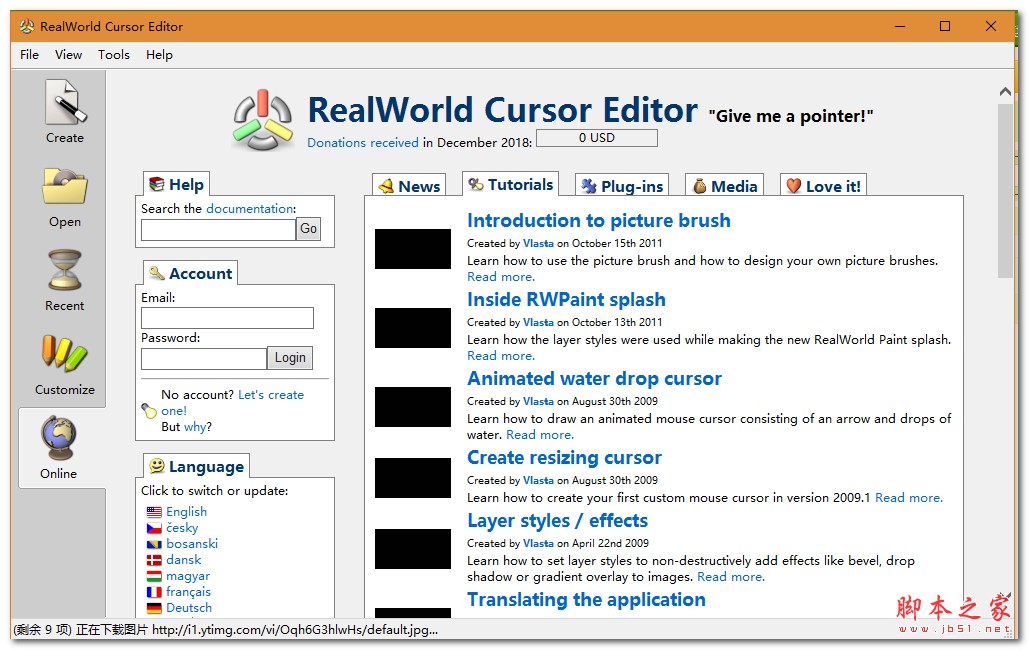Open the Donations received link

(x=363, y=143)
